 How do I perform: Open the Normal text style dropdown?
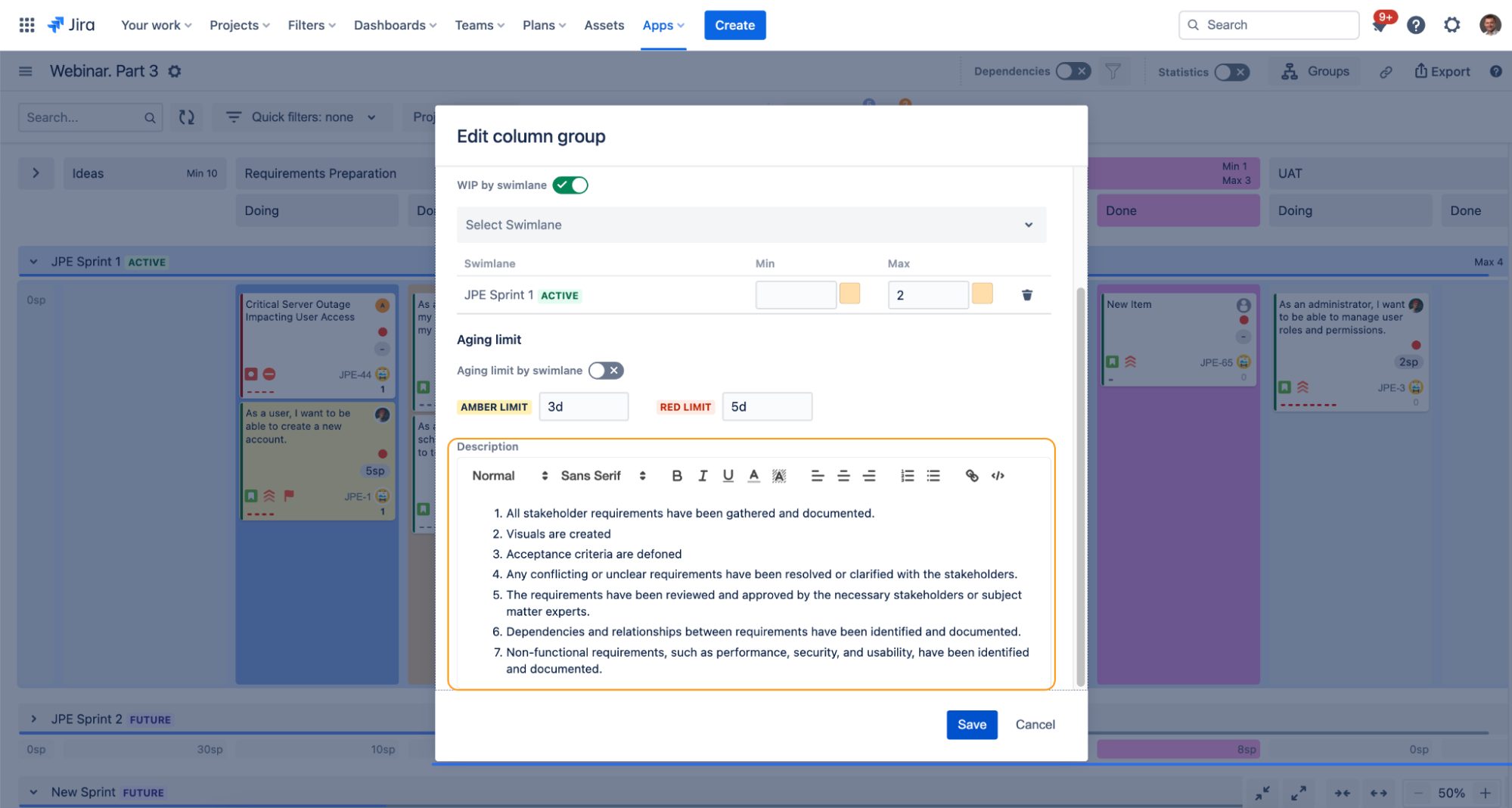(x=509, y=476)
